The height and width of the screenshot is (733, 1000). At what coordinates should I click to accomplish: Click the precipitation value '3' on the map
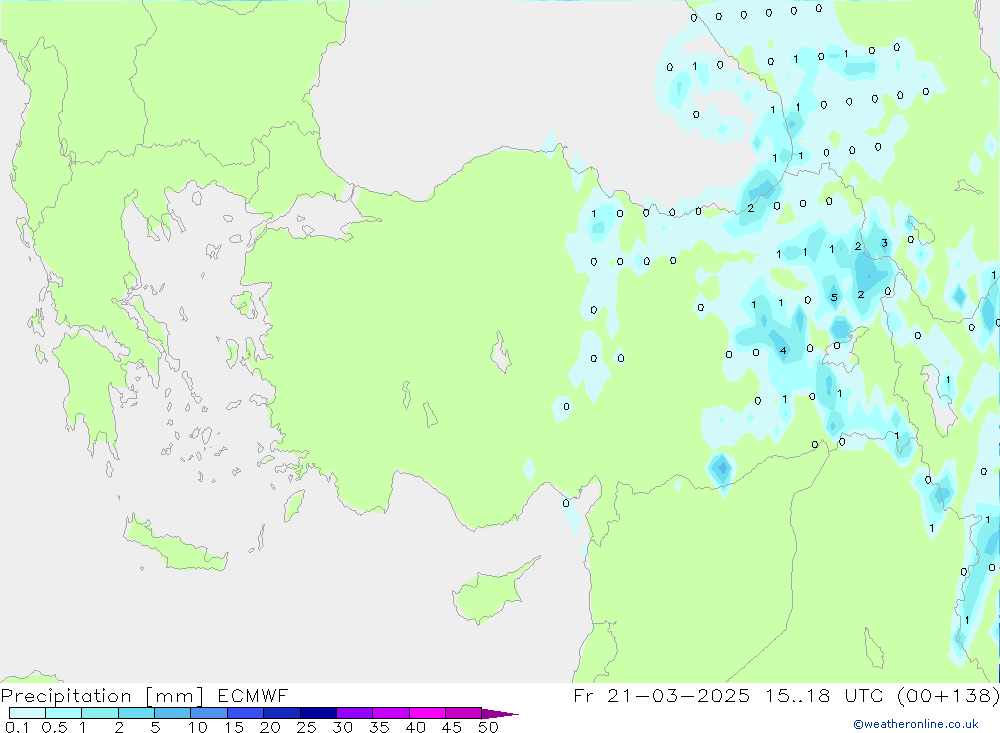(884, 243)
